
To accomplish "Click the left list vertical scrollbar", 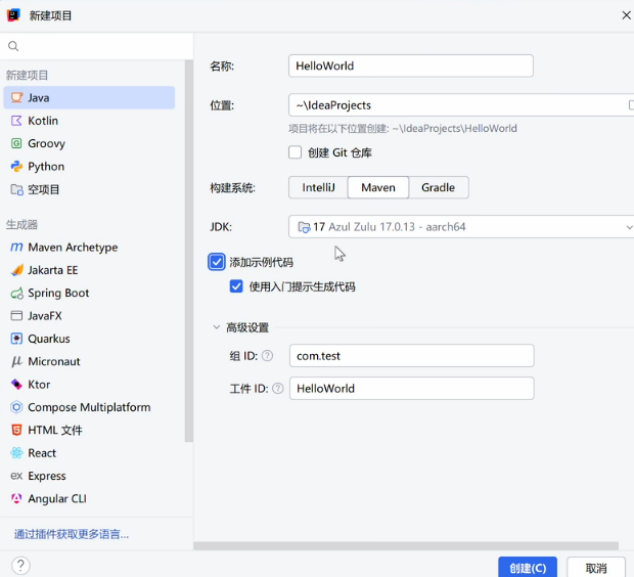I will [x=189, y=251].
